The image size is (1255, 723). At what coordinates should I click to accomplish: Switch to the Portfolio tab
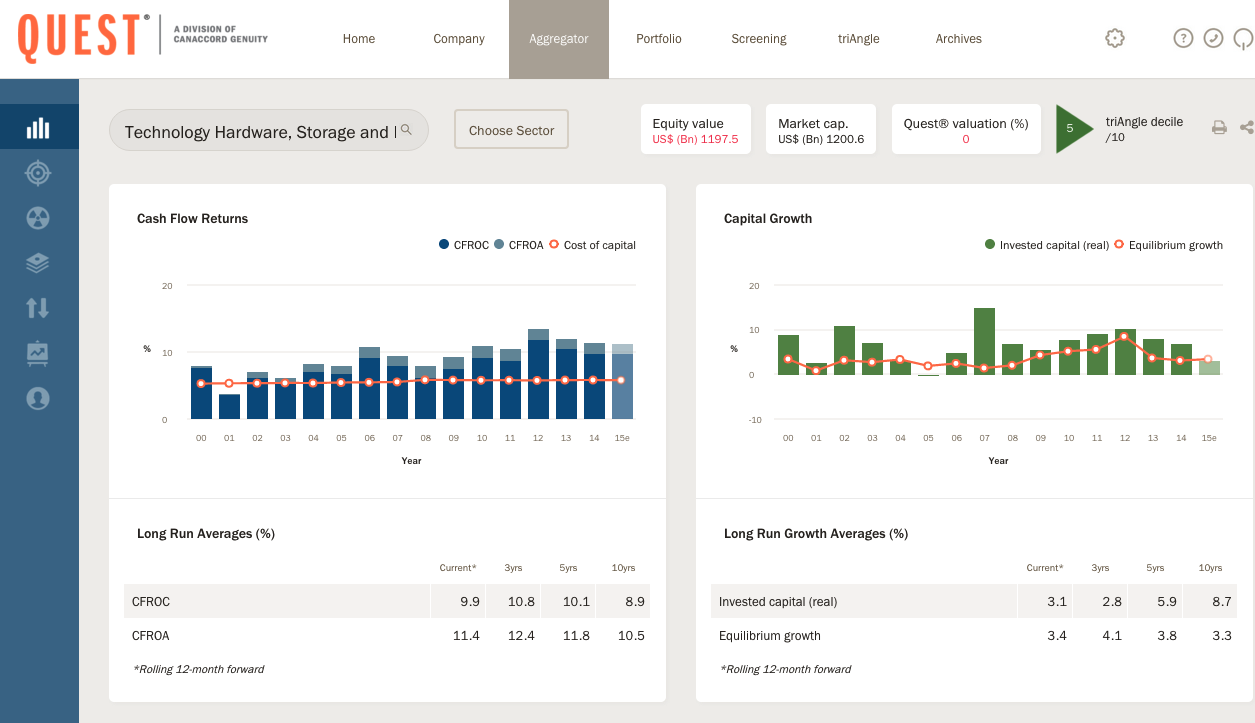coord(658,39)
